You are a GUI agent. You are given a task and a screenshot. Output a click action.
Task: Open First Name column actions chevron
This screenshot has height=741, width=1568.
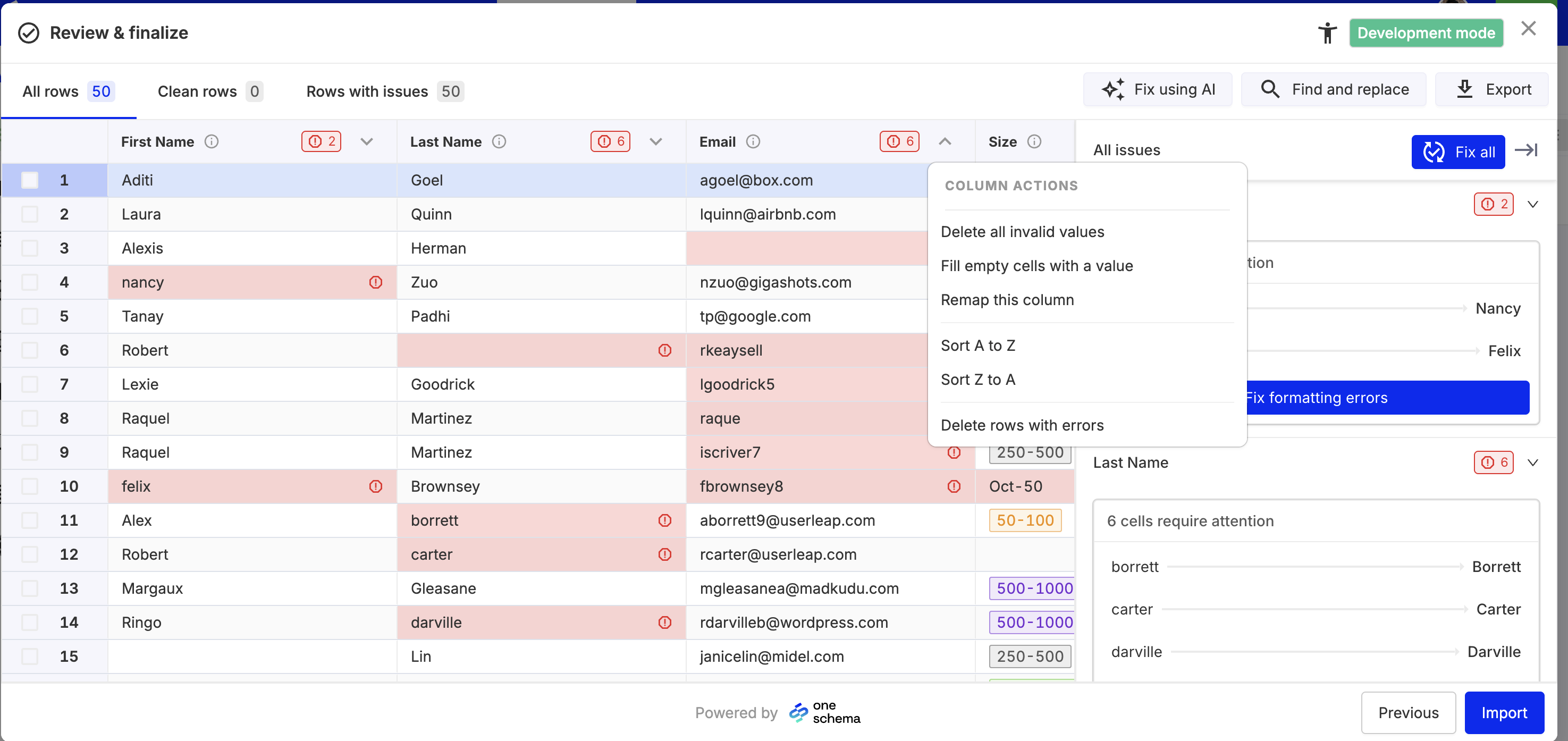point(366,142)
